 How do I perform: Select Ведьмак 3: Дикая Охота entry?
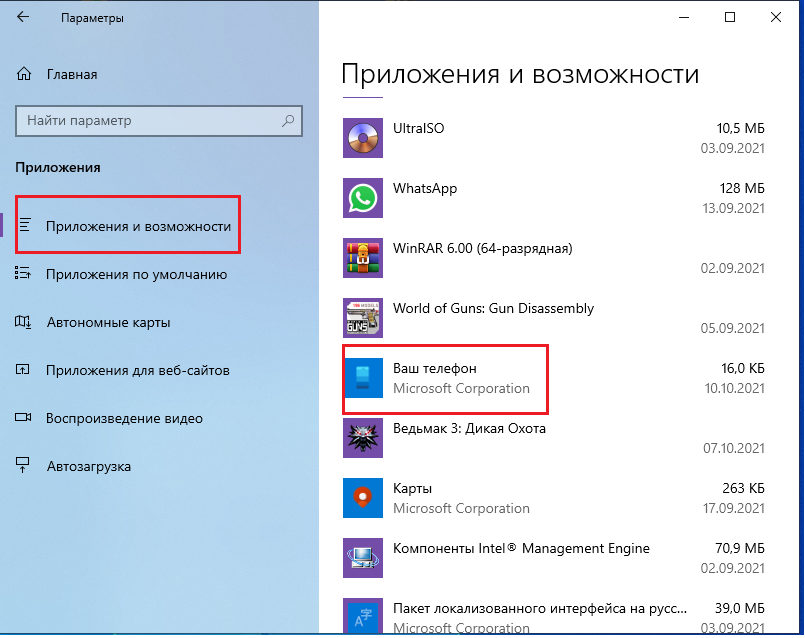coord(469,428)
